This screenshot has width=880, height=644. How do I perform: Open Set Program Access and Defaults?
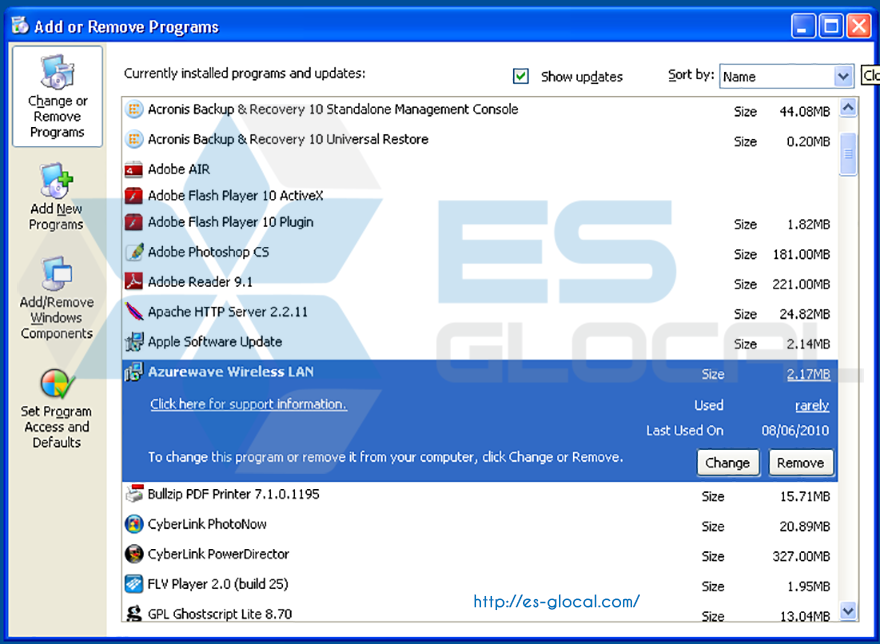(x=56, y=409)
